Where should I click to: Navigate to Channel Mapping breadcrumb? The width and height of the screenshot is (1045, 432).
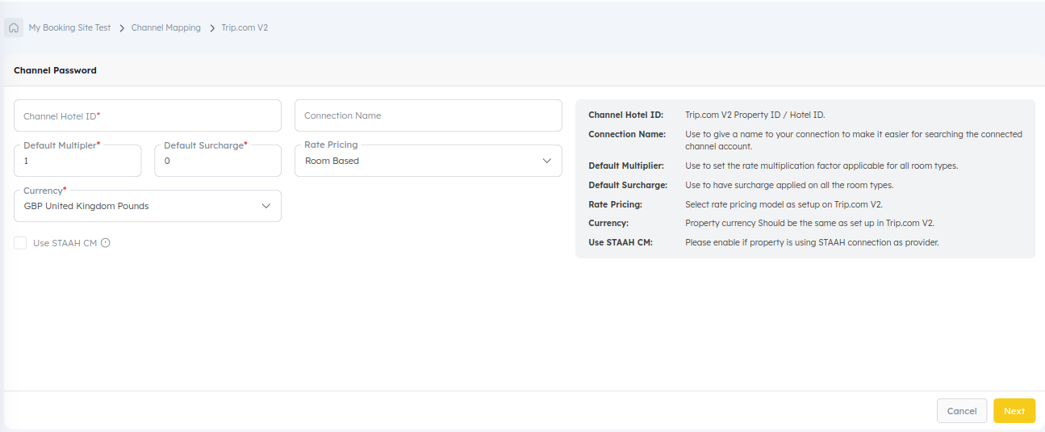pos(166,28)
